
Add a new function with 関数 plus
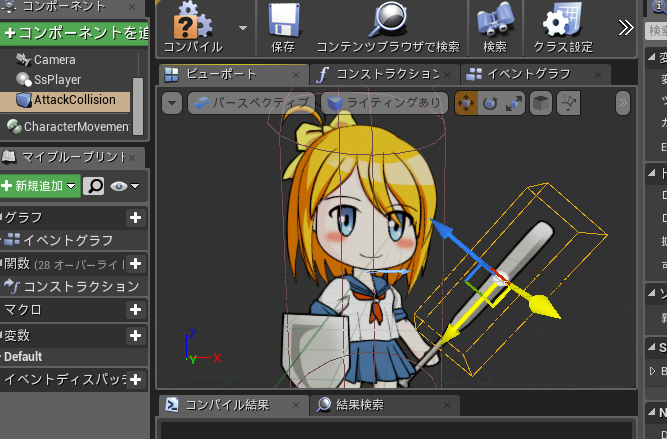point(135,264)
